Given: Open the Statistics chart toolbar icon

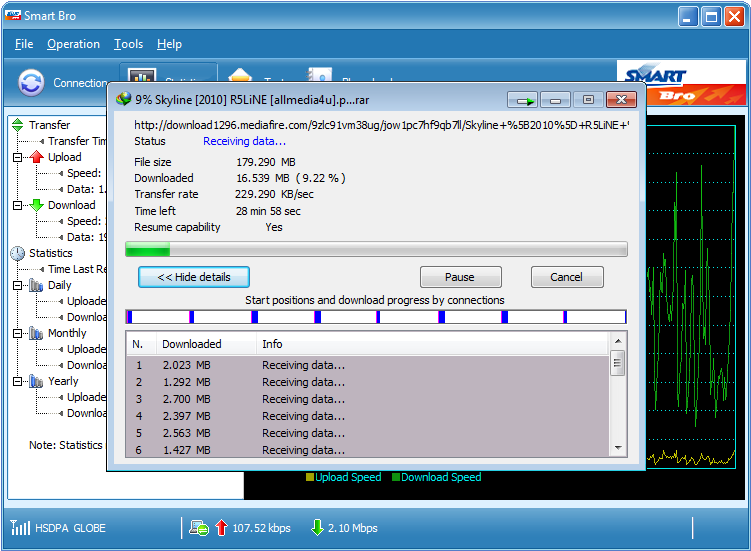Looking at the screenshot, I should 142,75.
